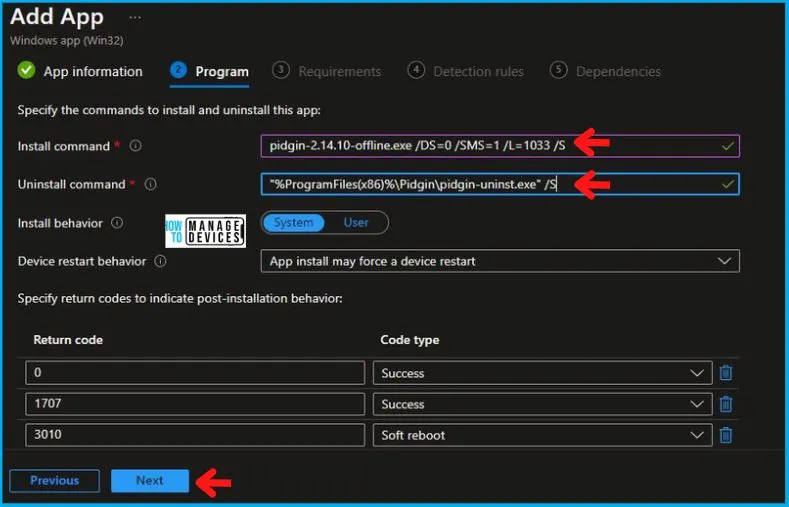The image size is (789, 507).
Task: Open the Dependencies tab
Action: tap(618, 71)
